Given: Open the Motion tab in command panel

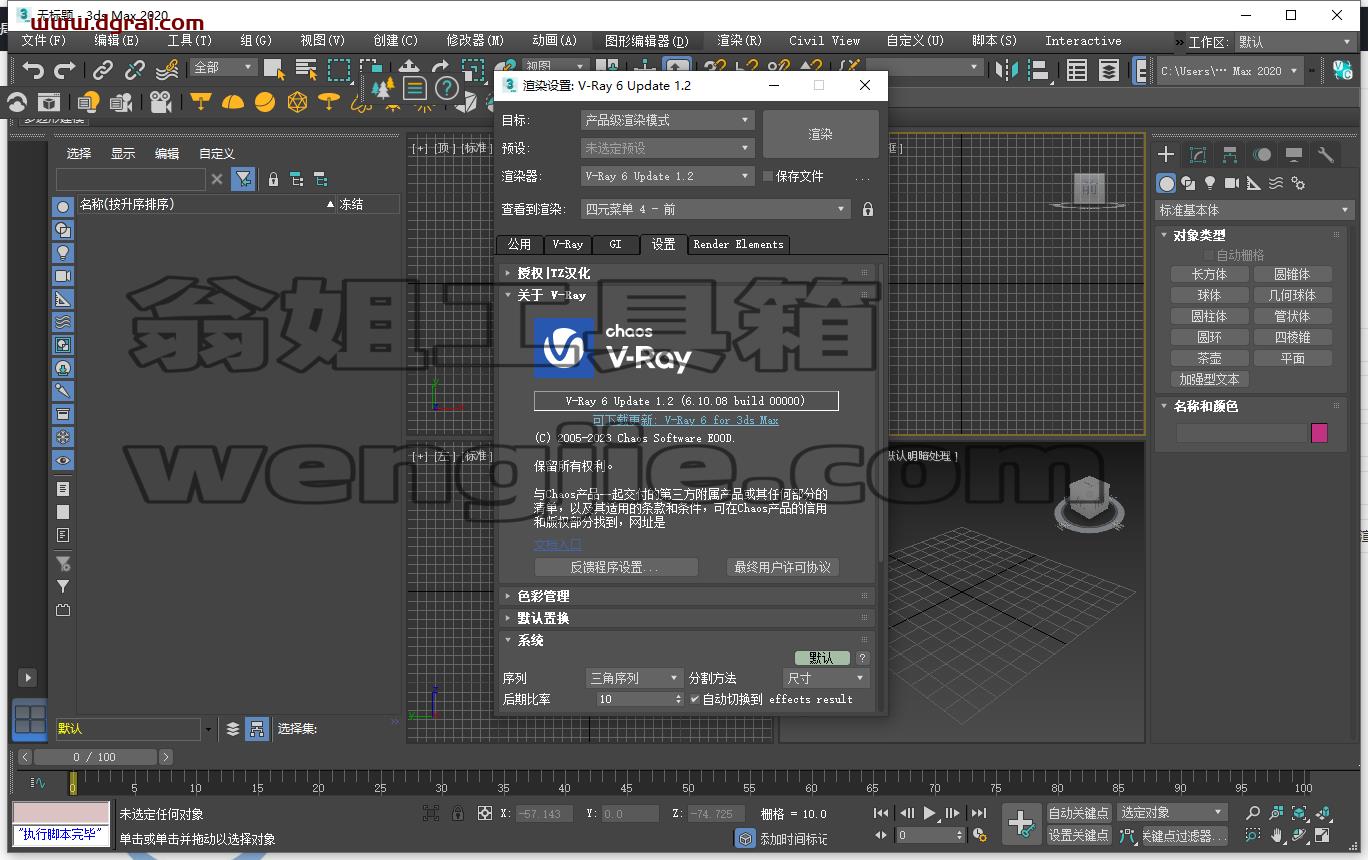Looking at the screenshot, I should 1262,154.
